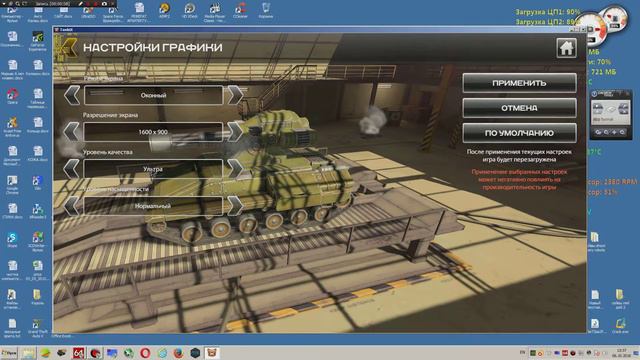Click right arrow beside 1600 x 900

click(235, 132)
